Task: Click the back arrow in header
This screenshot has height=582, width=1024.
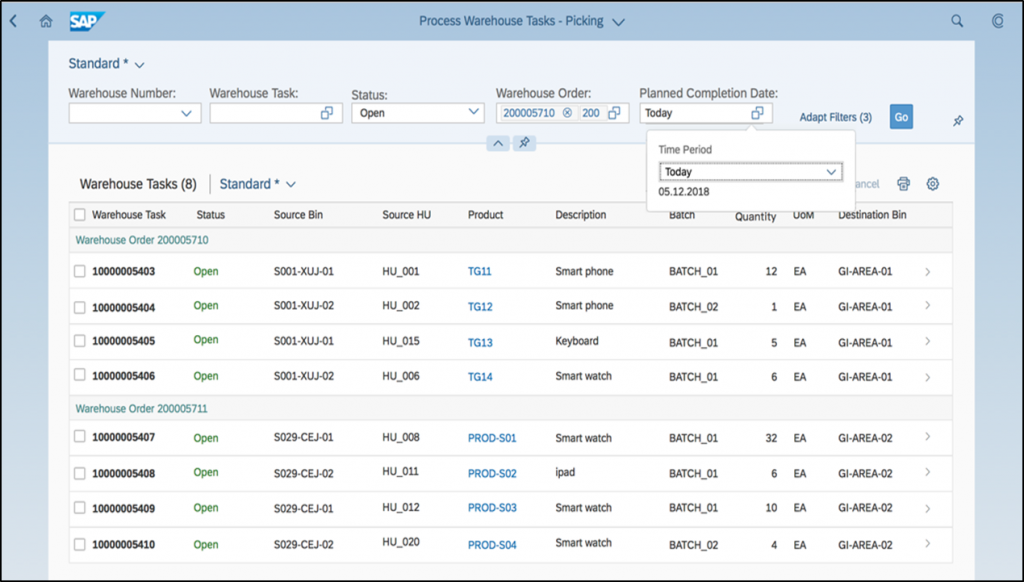Action: 13,21
